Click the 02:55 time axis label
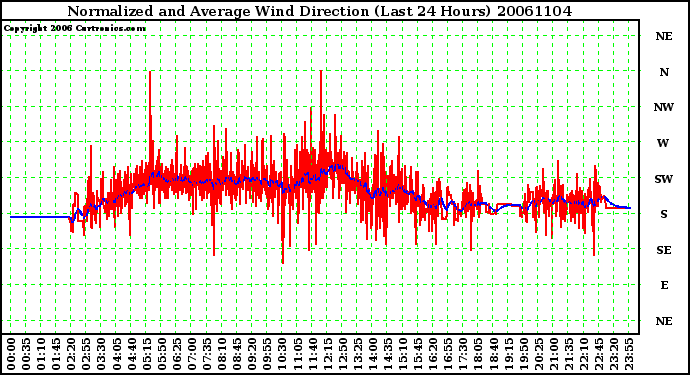 (86, 354)
